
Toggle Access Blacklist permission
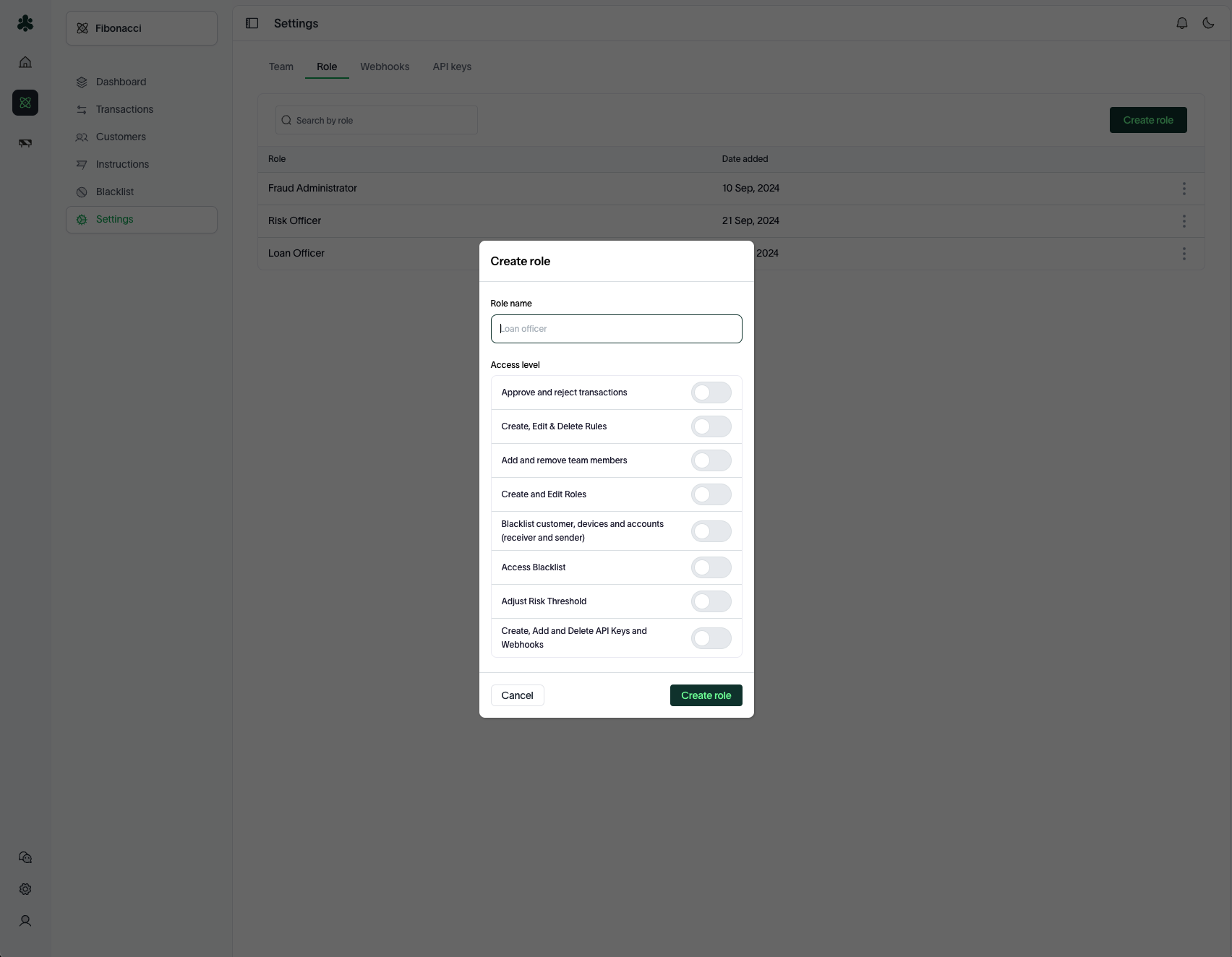point(711,567)
